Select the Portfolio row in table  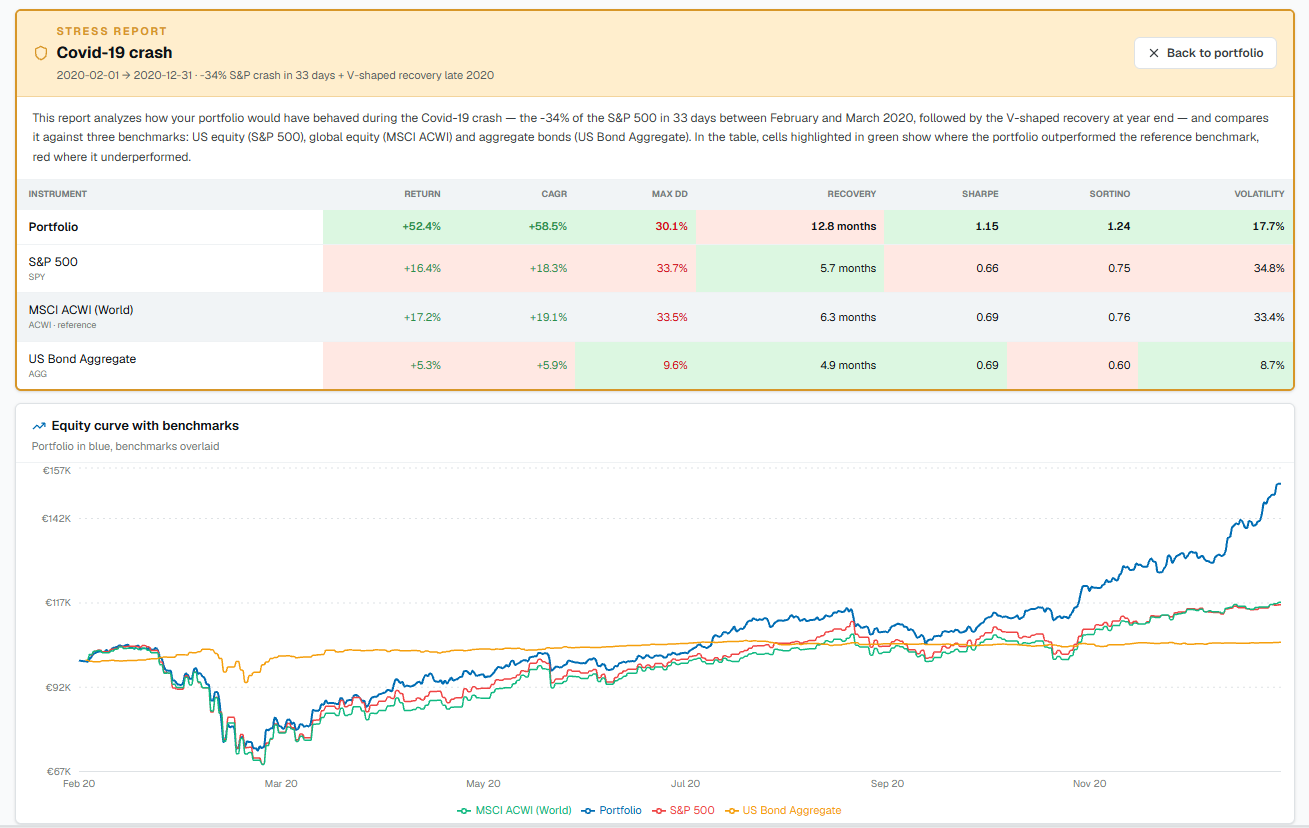tap(655, 227)
